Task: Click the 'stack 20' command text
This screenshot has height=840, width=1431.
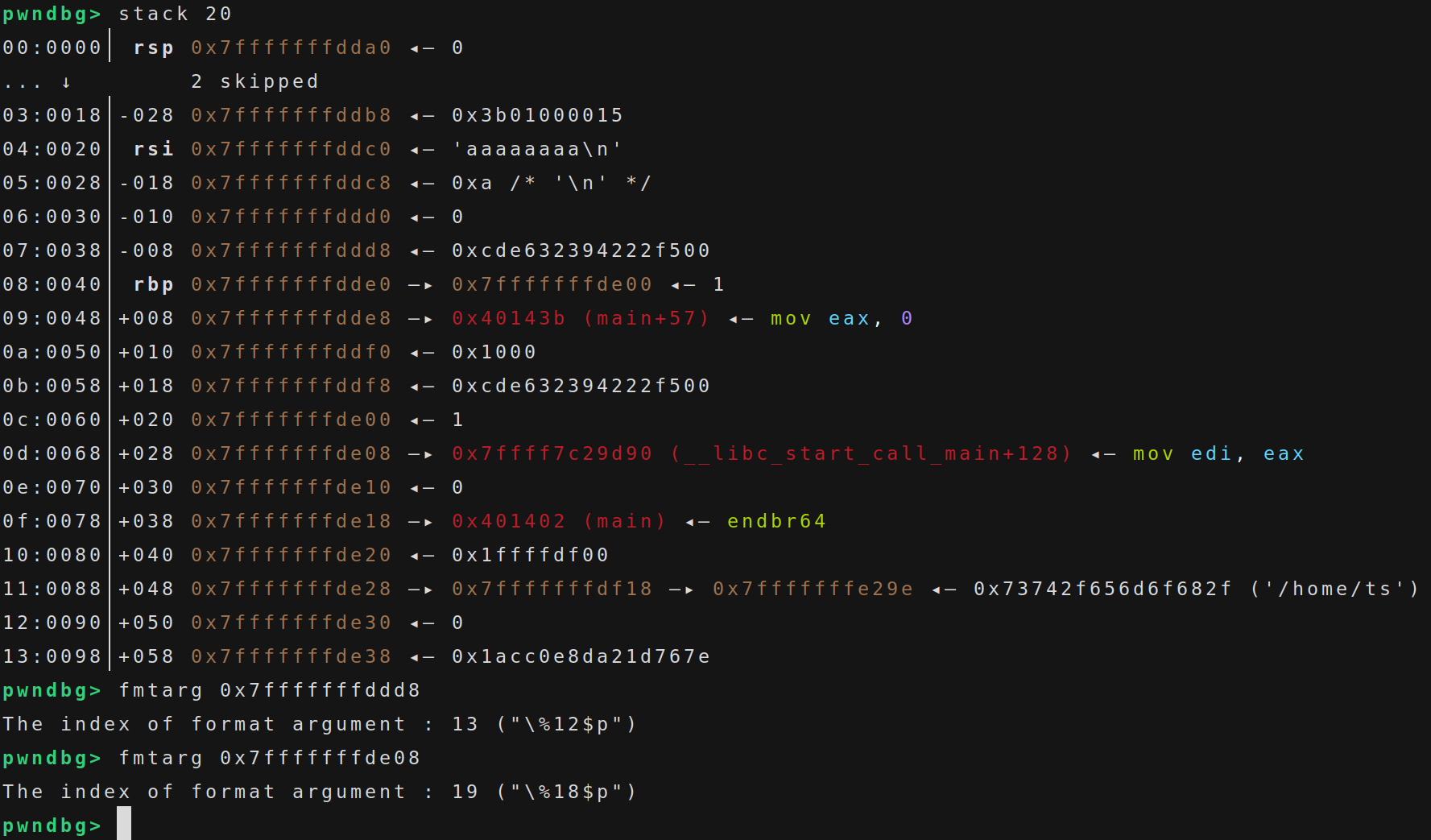Action: 175,14
